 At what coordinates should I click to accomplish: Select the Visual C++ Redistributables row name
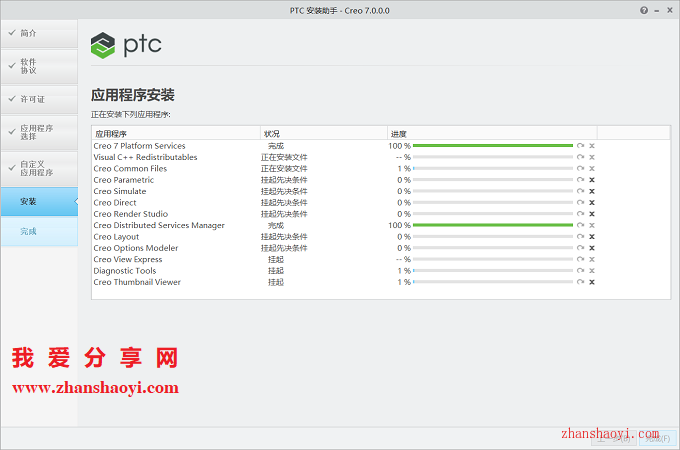coord(145,157)
